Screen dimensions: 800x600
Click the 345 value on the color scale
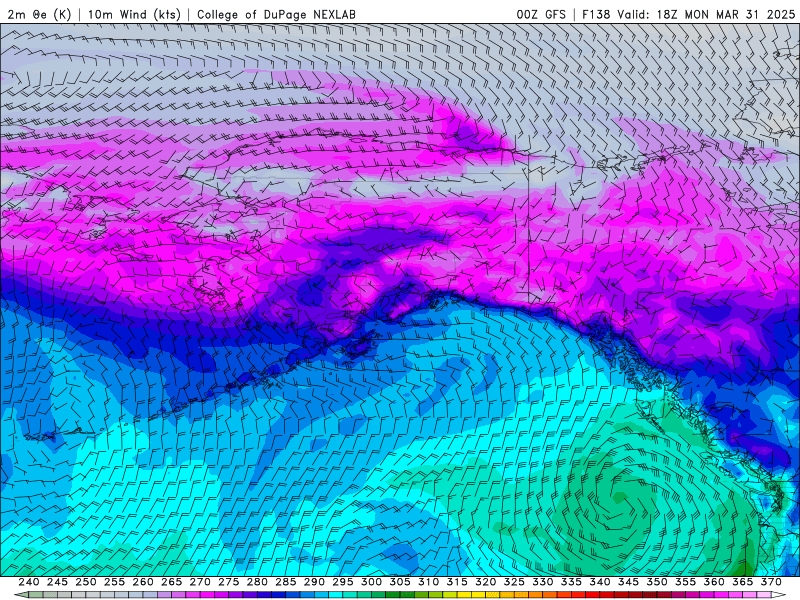point(629,582)
